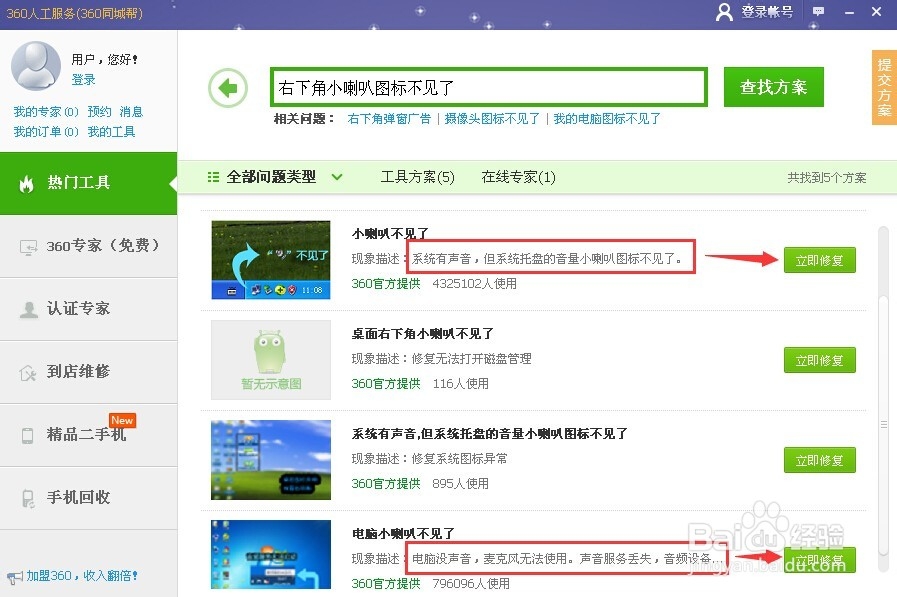Click thumbnail for 系统有声音 tray icon solution

(x=271, y=460)
